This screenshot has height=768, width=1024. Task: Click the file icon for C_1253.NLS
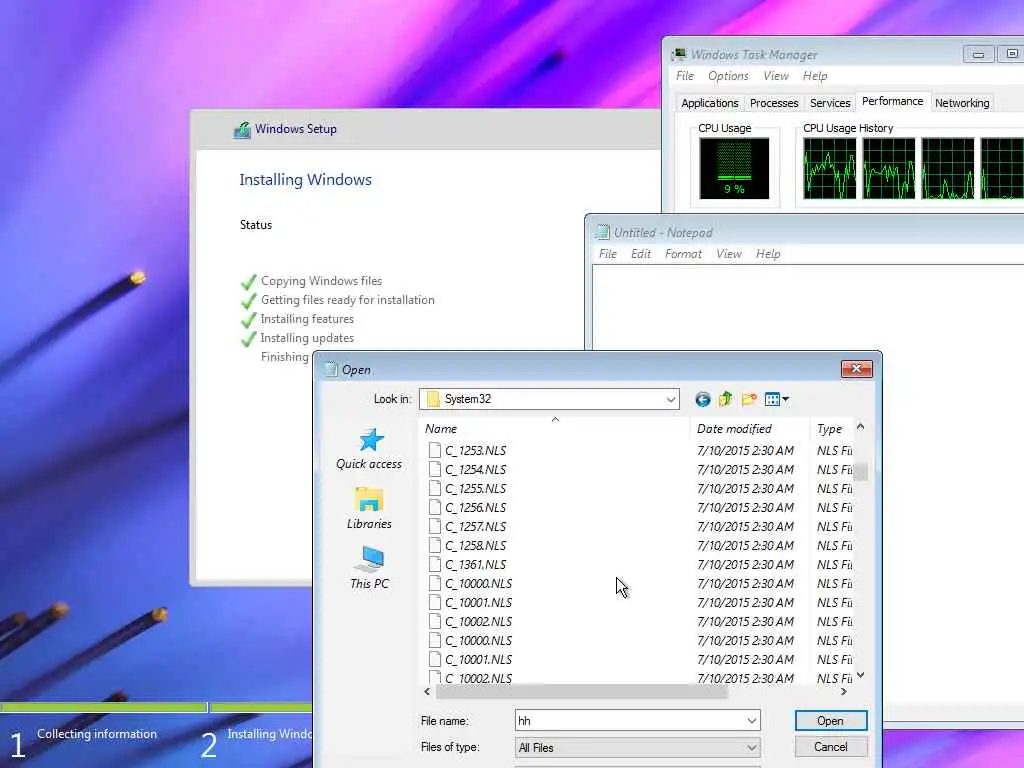coord(434,450)
